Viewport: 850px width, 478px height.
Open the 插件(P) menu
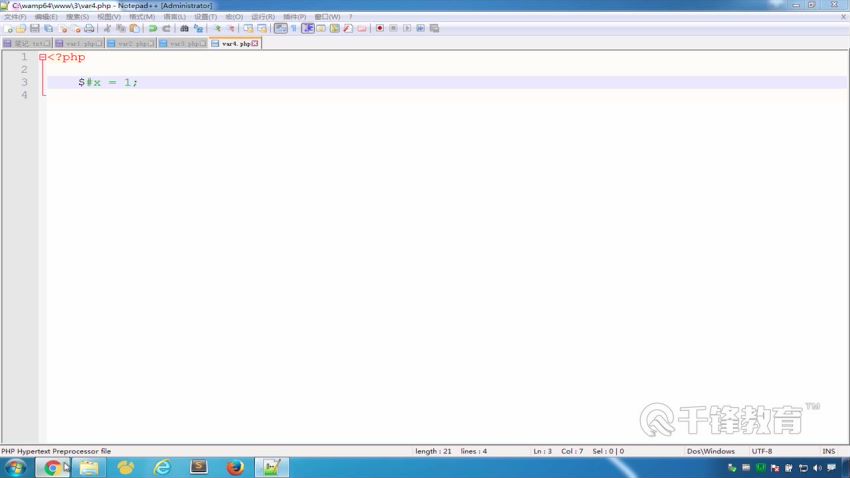(x=294, y=17)
